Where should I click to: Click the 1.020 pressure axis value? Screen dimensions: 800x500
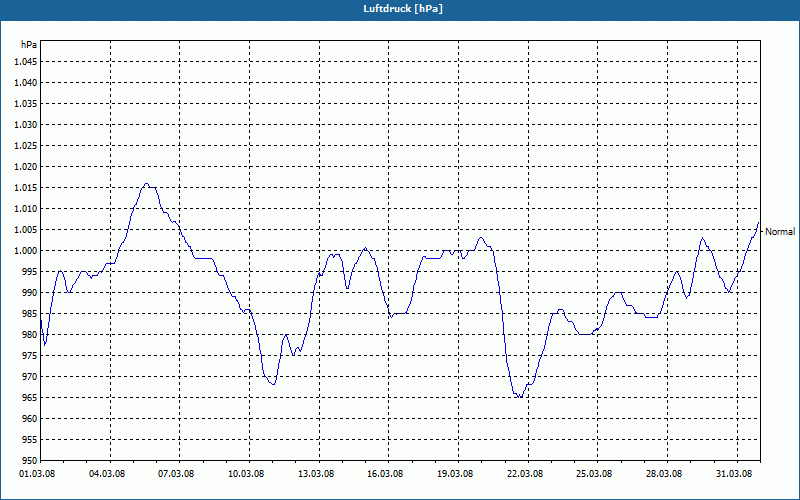pyautogui.click(x=26, y=167)
